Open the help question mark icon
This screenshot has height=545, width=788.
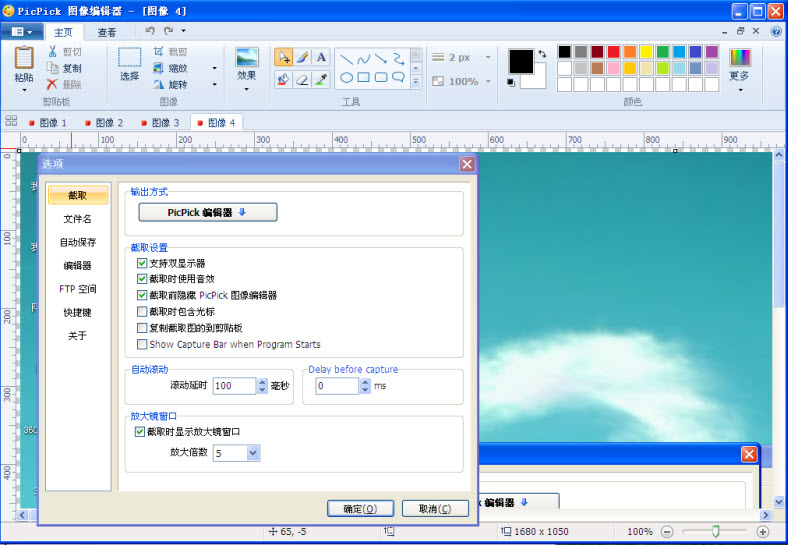[x=776, y=31]
